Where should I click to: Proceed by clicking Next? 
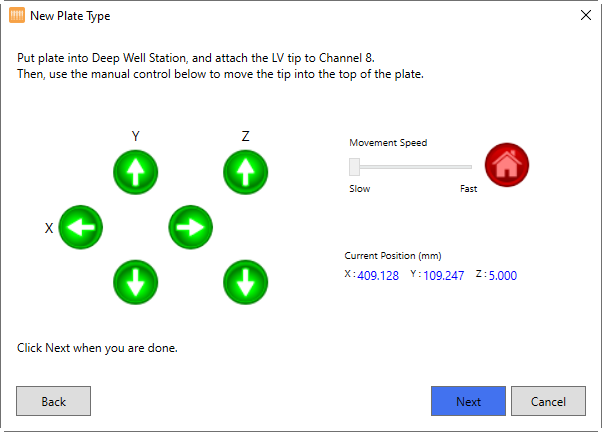point(468,401)
